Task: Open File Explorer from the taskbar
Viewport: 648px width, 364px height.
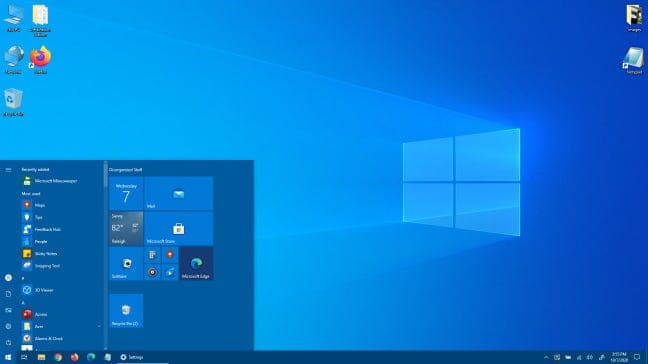Action: 41,357
